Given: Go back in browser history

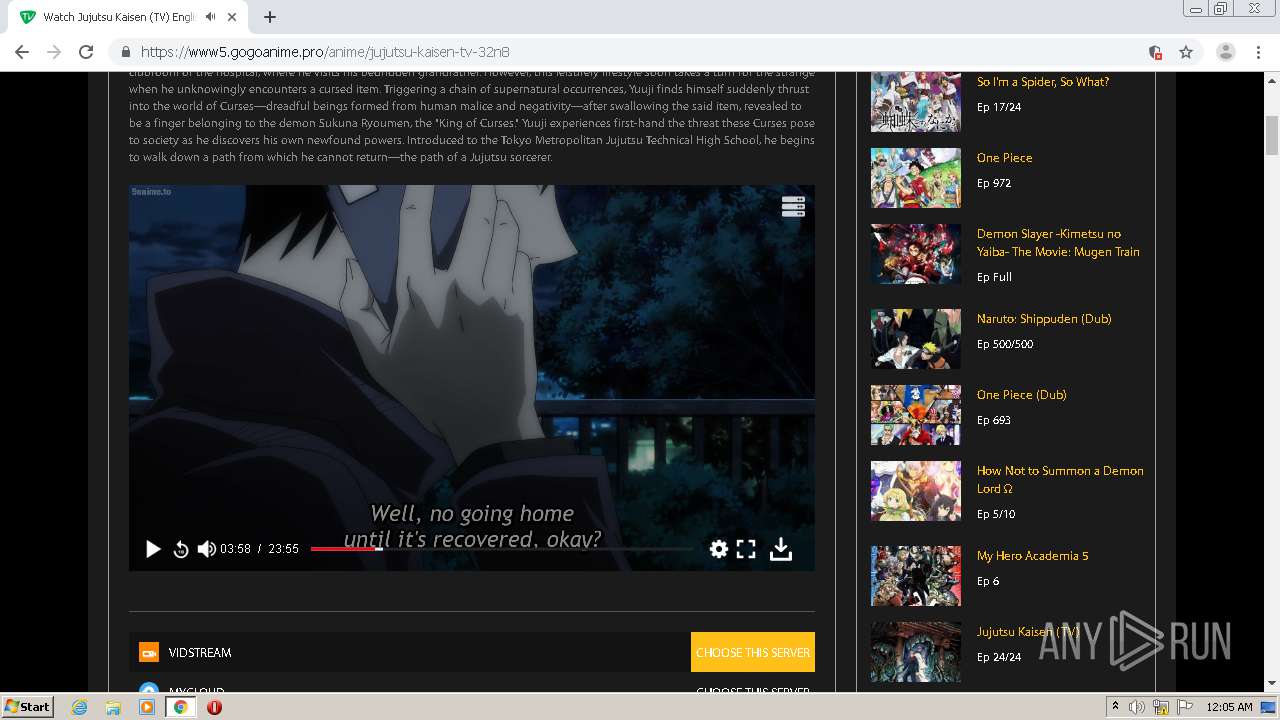Looking at the screenshot, I should tap(22, 52).
